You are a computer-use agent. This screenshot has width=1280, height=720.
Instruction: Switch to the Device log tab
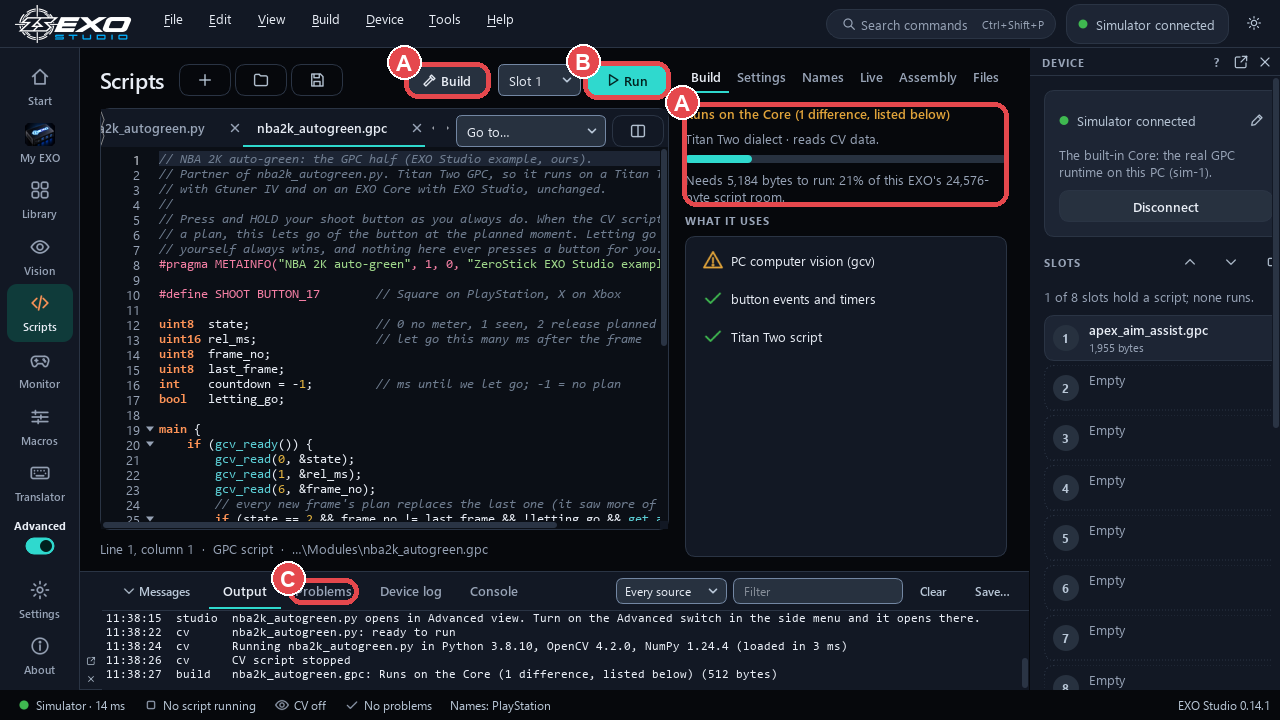click(x=411, y=591)
